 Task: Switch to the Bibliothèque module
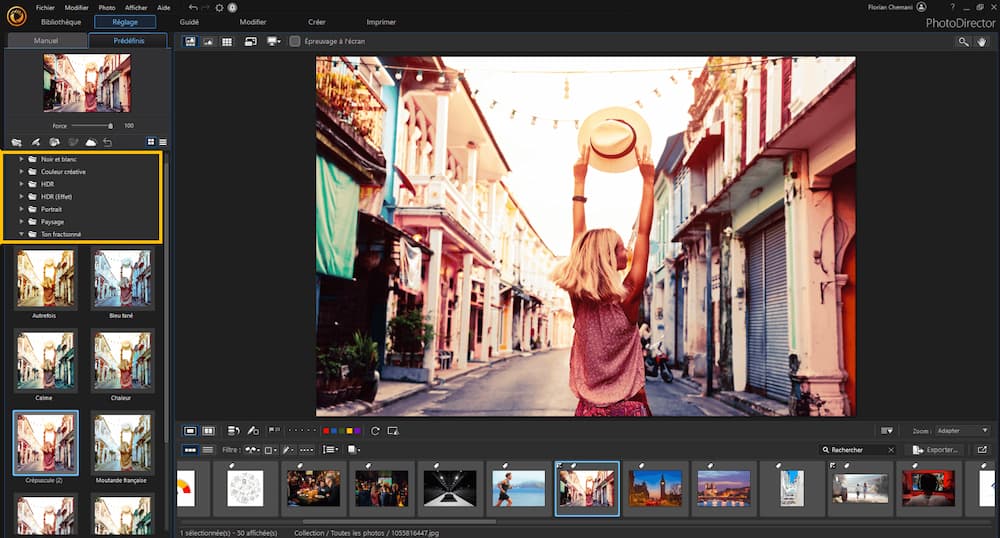61,22
